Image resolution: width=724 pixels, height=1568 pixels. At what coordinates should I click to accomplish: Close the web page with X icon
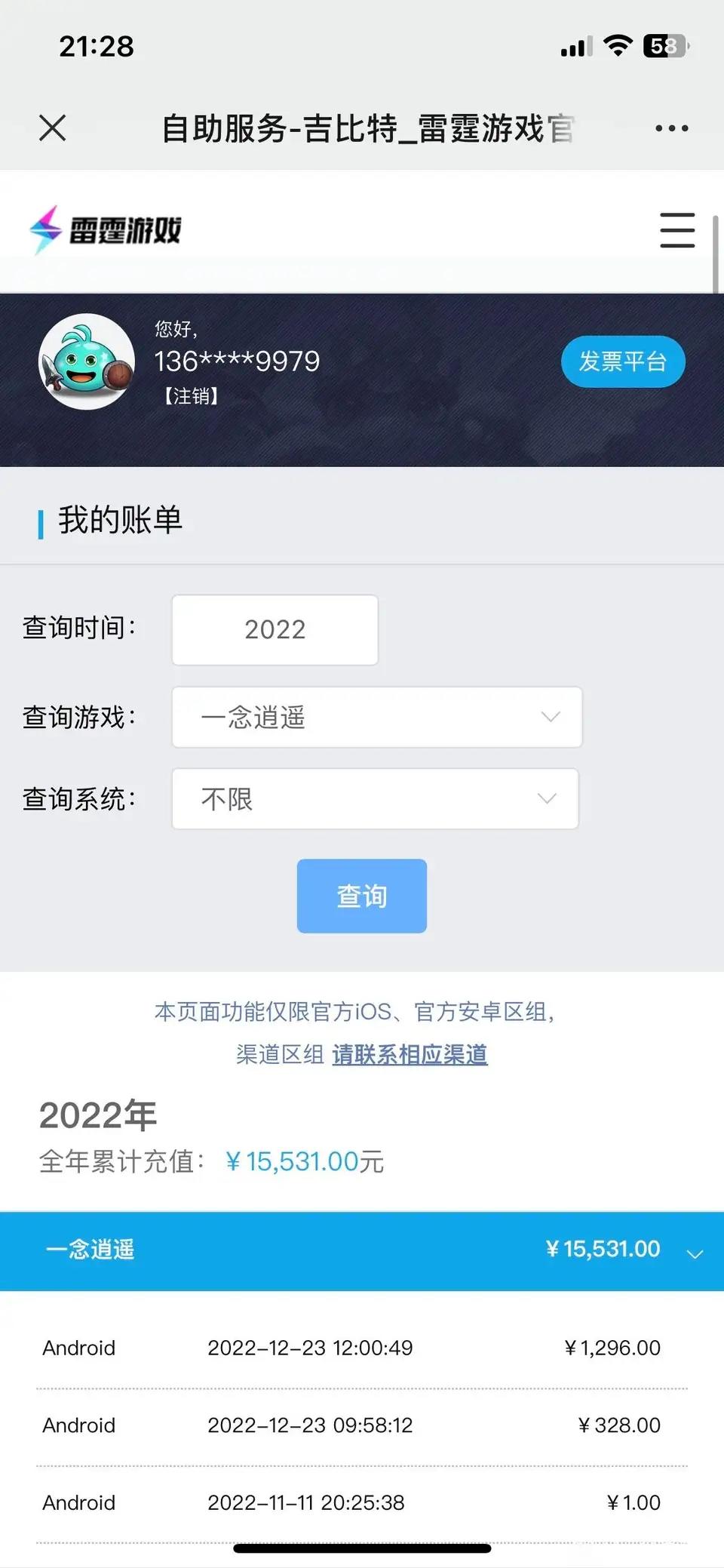coord(52,128)
